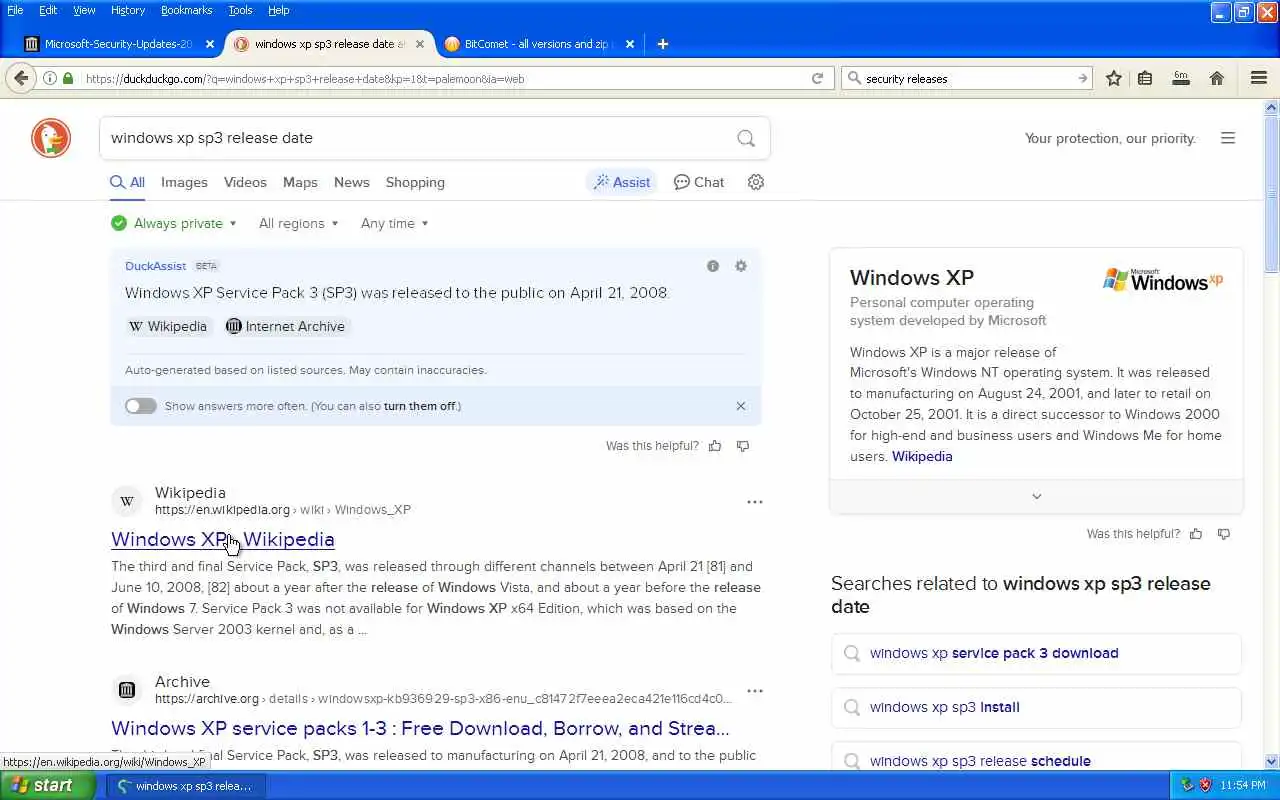1280x800 pixels.
Task: Search related windows xp service pack 3 download
Action: pyautogui.click(x=1036, y=653)
